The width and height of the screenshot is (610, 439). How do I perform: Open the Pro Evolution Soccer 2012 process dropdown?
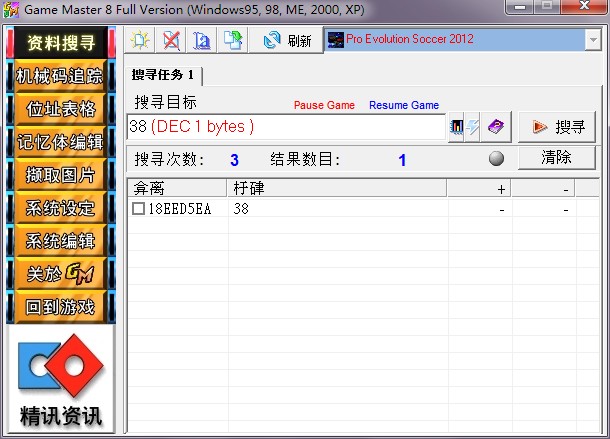593,40
